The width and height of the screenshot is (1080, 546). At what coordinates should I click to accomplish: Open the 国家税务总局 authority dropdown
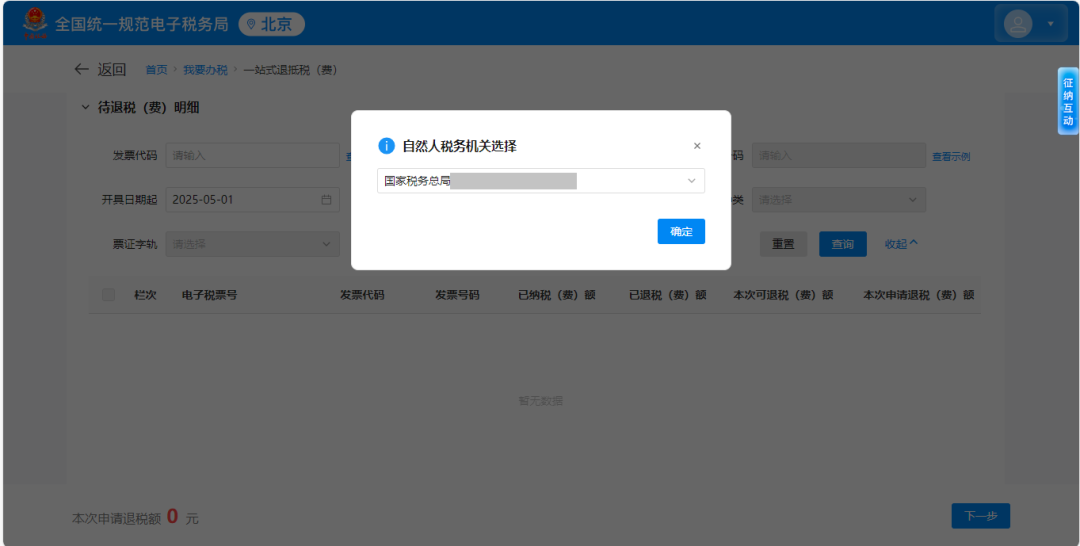click(x=541, y=181)
